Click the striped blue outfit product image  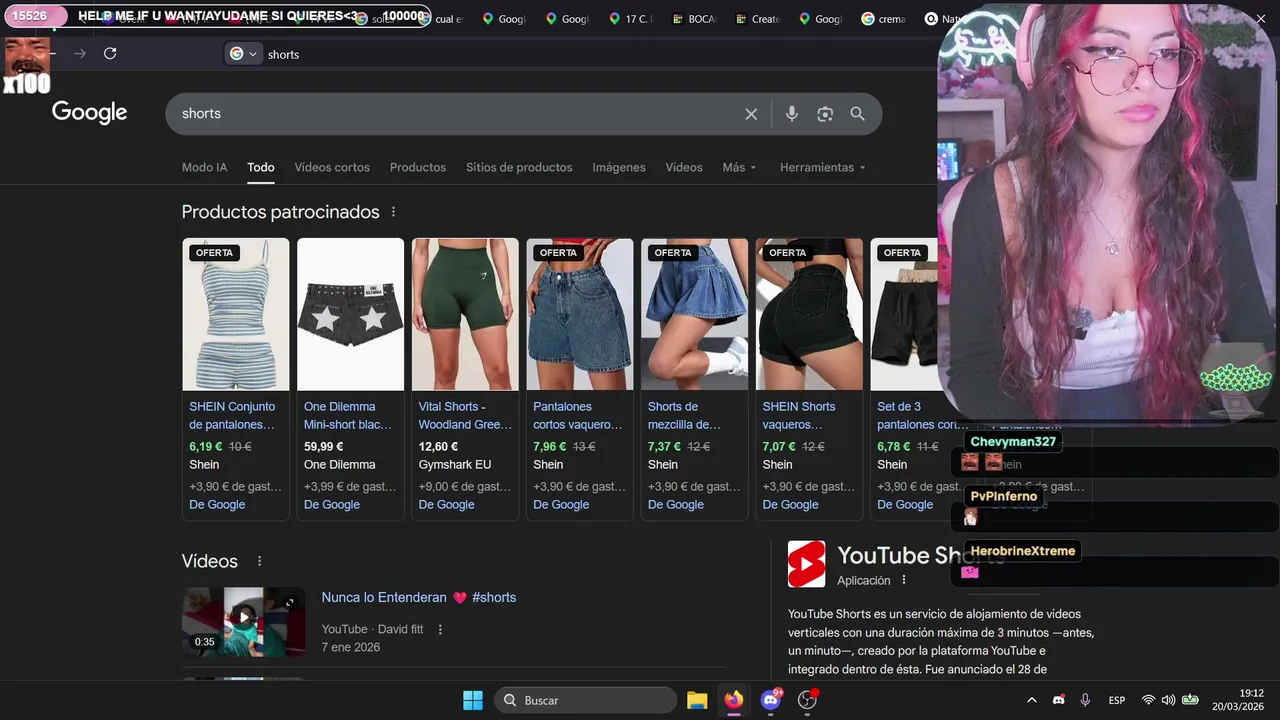[236, 314]
